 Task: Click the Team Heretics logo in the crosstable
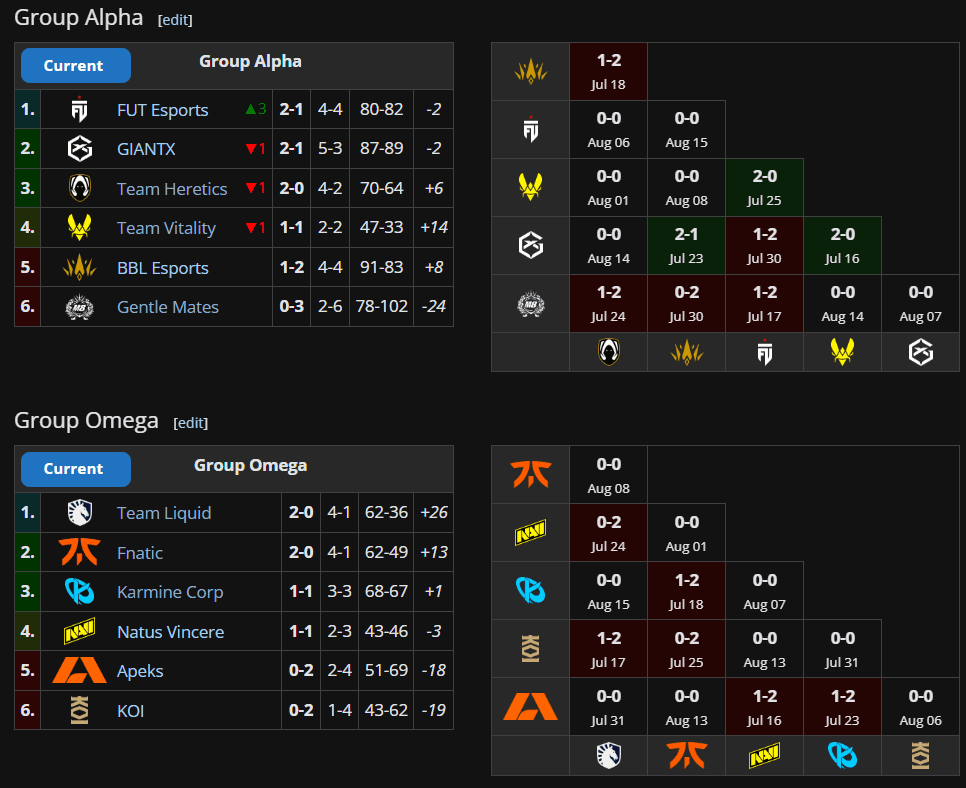coord(608,352)
